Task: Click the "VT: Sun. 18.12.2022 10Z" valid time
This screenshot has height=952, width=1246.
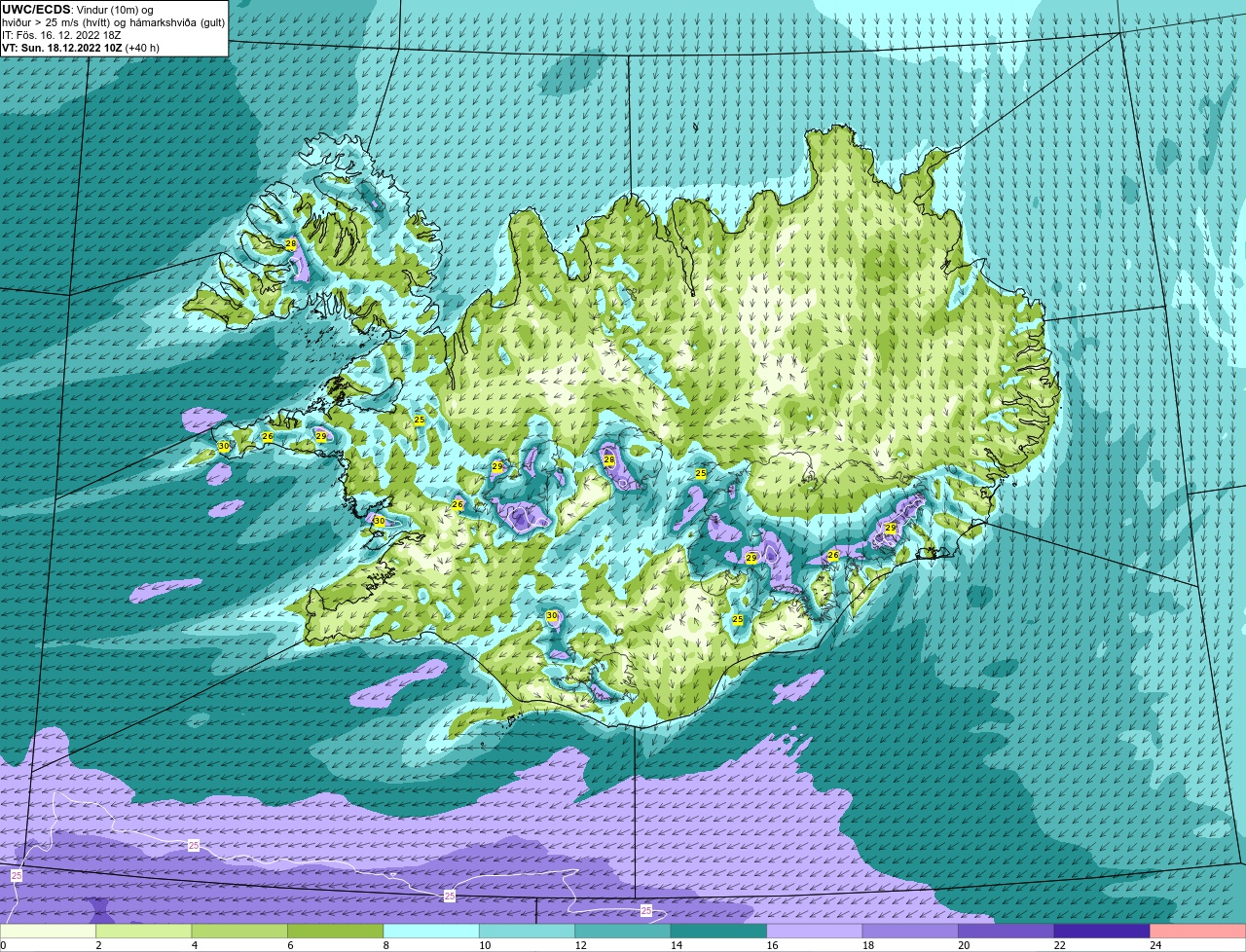Action: (x=62, y=48)
